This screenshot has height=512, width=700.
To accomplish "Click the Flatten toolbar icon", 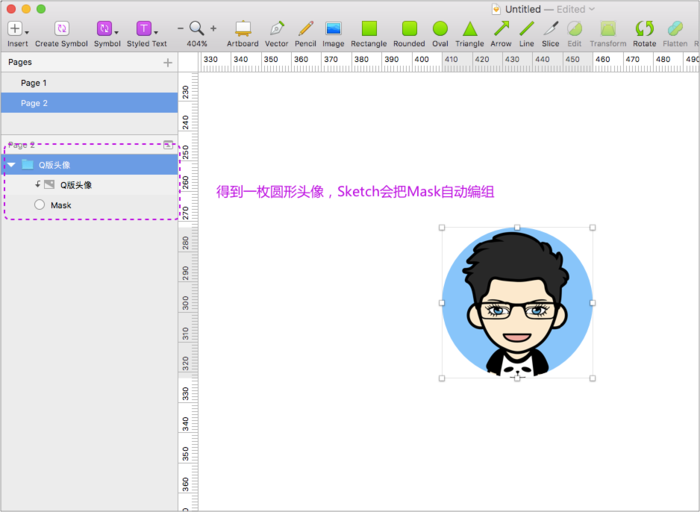I will tap(675, 29).
